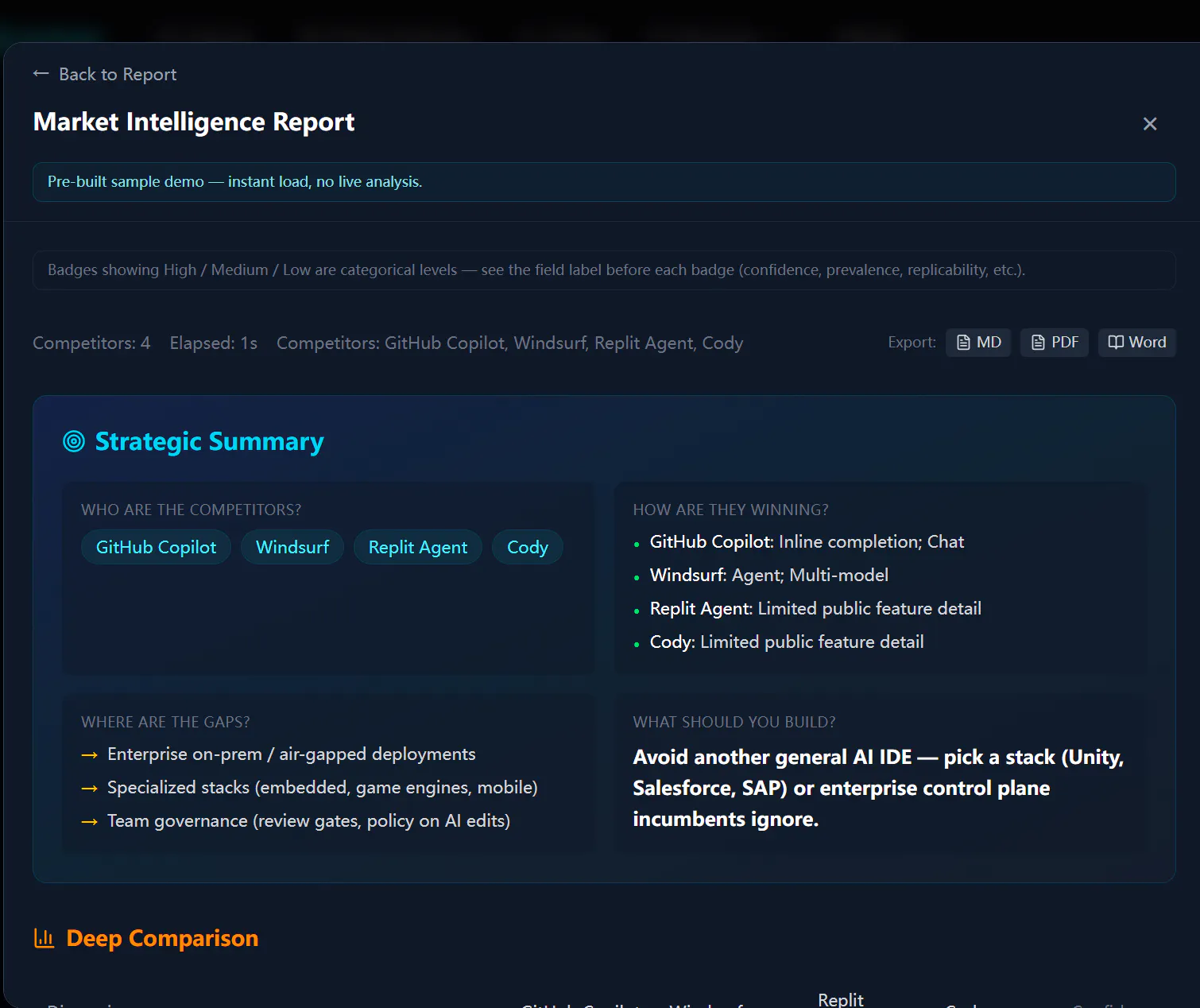Click the Strategic Summary heading
The image size is (1200, 1008).
210,441
